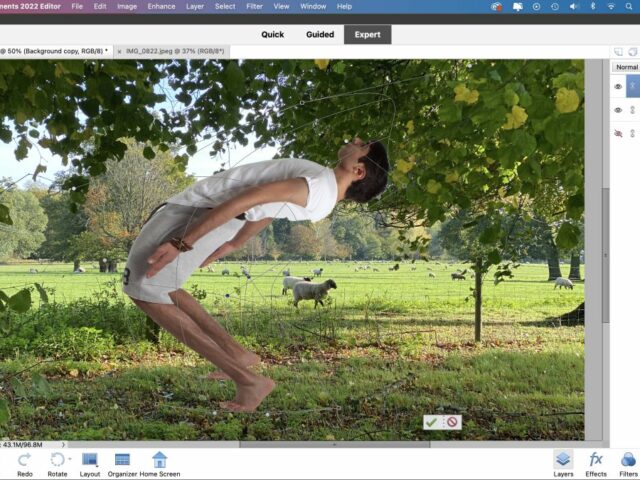The width and height of the screenshot is (640, 480).
Task: Open the Enhance menu
Action: [x=161, y=6]
